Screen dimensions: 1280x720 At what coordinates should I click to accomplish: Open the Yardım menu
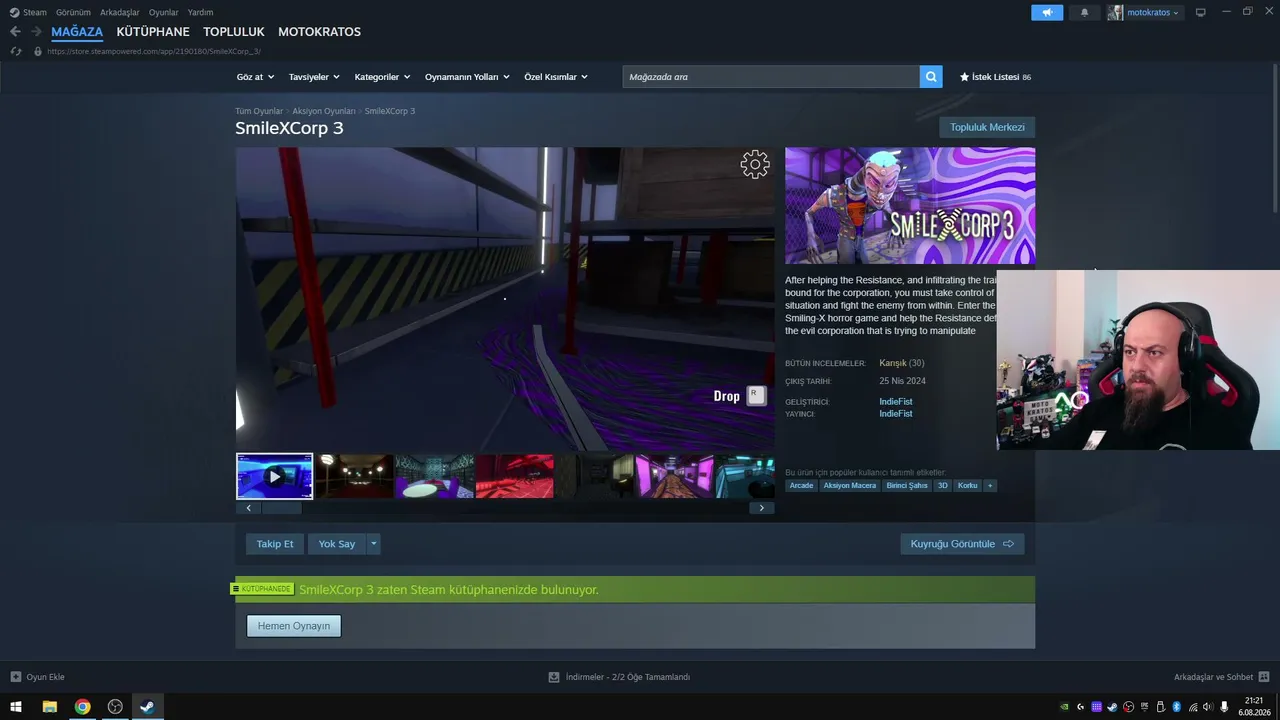[200, 12]
